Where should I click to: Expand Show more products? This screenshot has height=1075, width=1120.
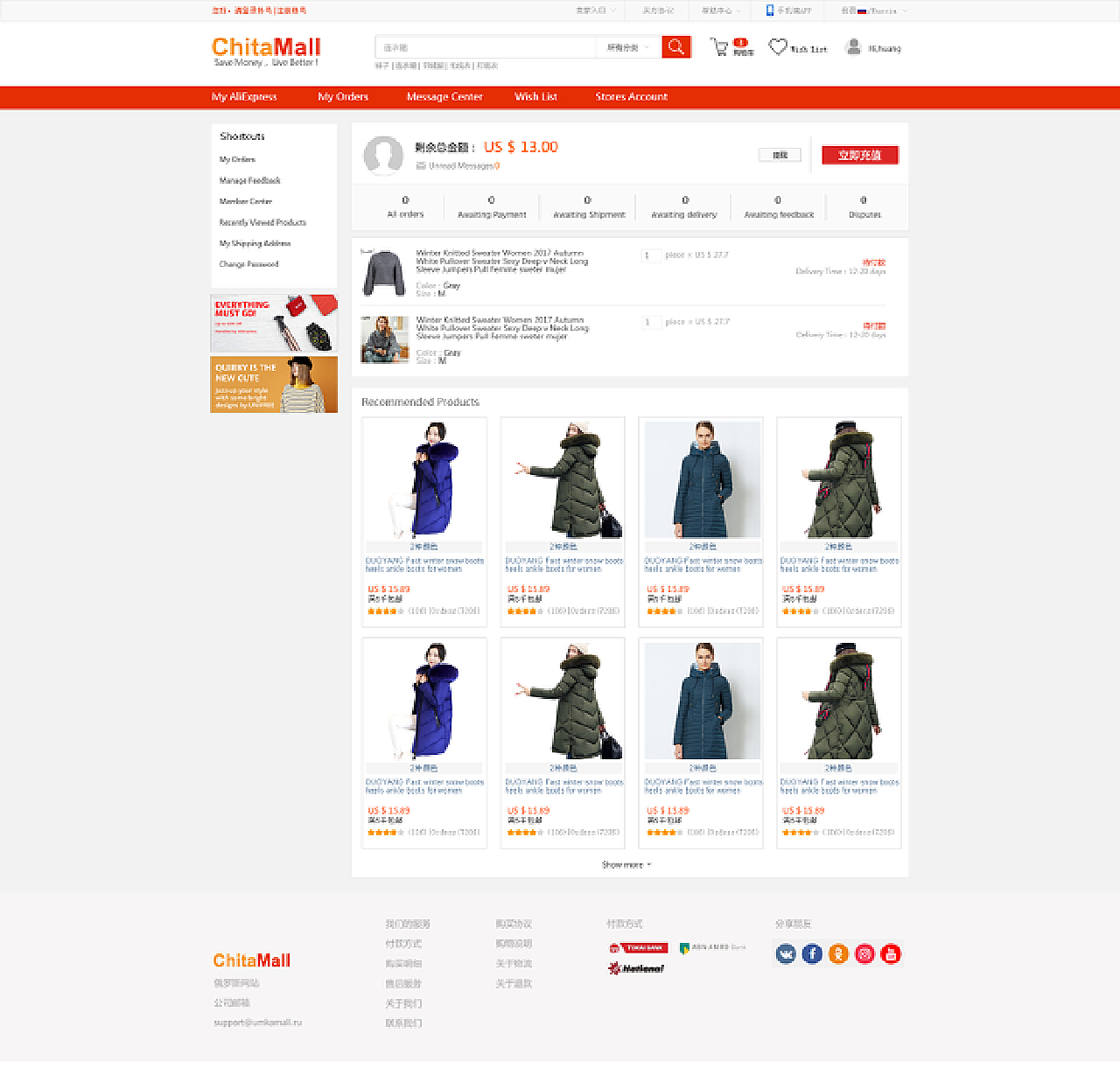point(626,864)
